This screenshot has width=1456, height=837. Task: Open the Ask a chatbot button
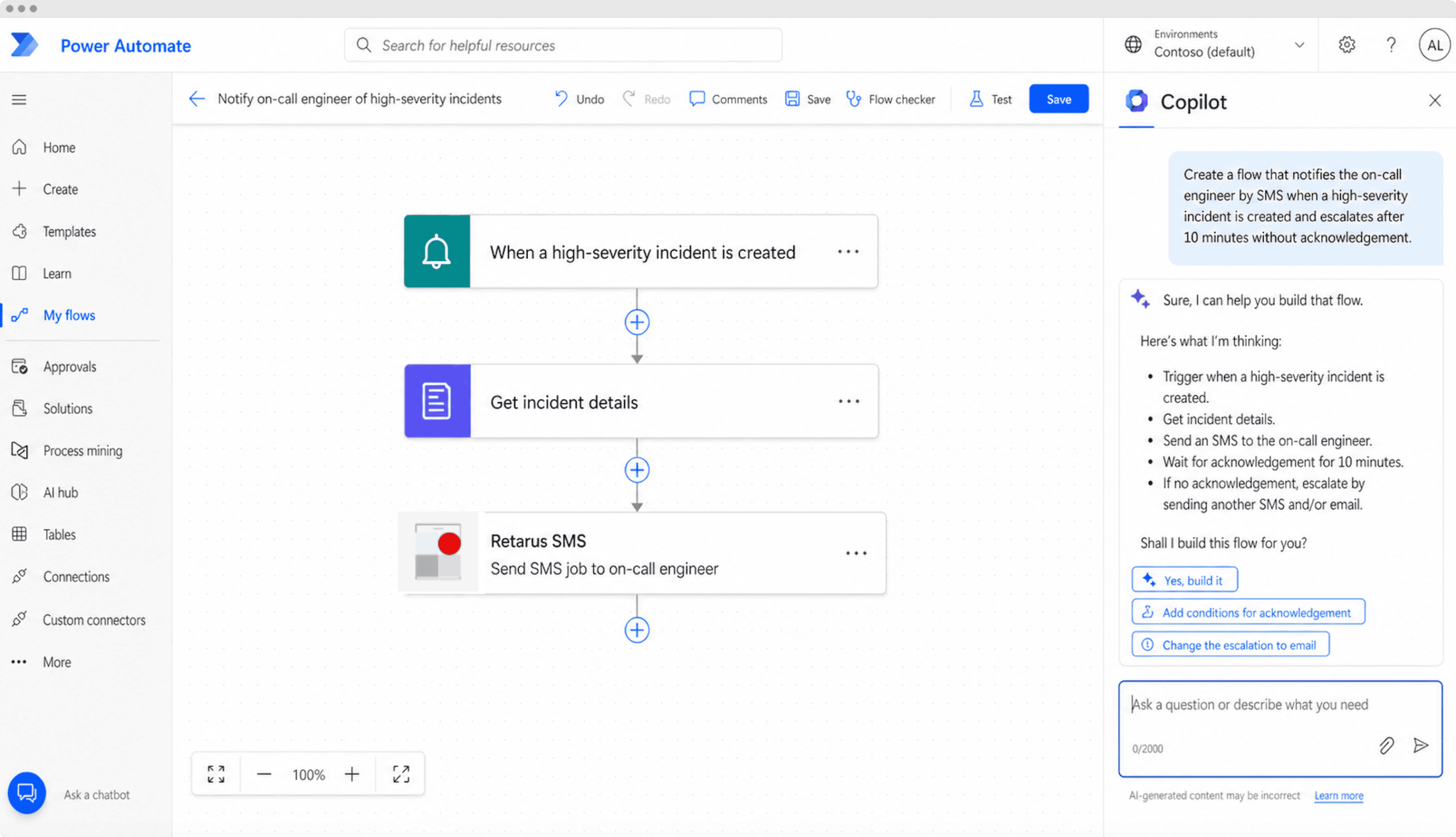pyautogui.click(x=26, y=793)
